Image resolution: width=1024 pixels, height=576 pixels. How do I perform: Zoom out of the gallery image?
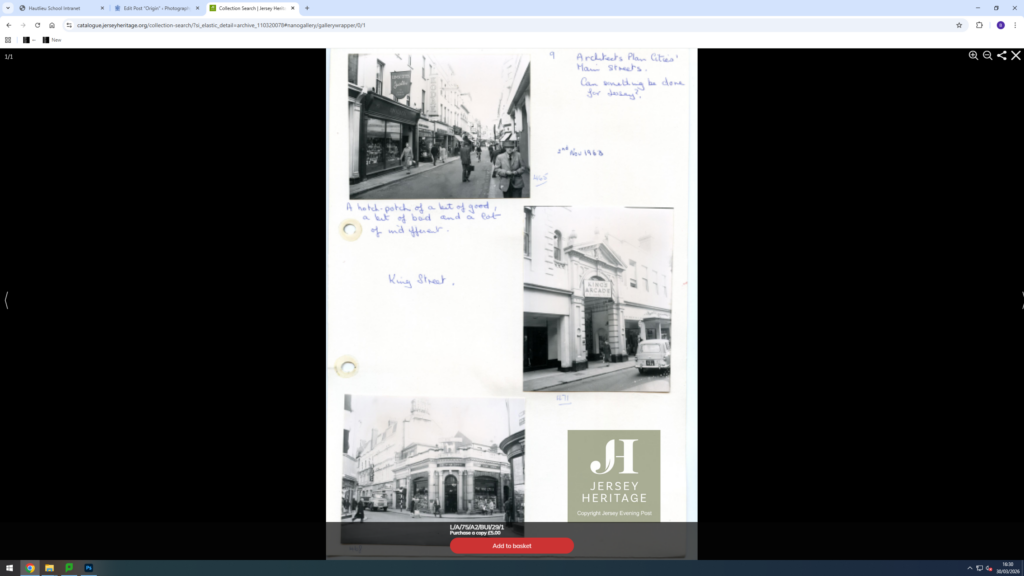click(987, 56)
